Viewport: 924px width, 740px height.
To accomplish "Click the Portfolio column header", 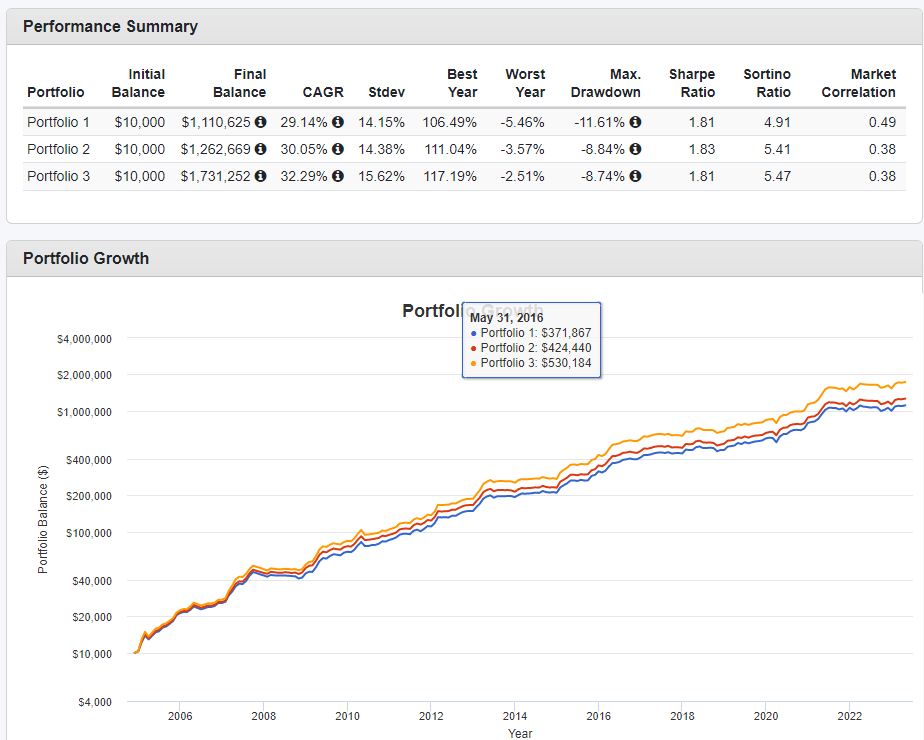I will 56,92.
